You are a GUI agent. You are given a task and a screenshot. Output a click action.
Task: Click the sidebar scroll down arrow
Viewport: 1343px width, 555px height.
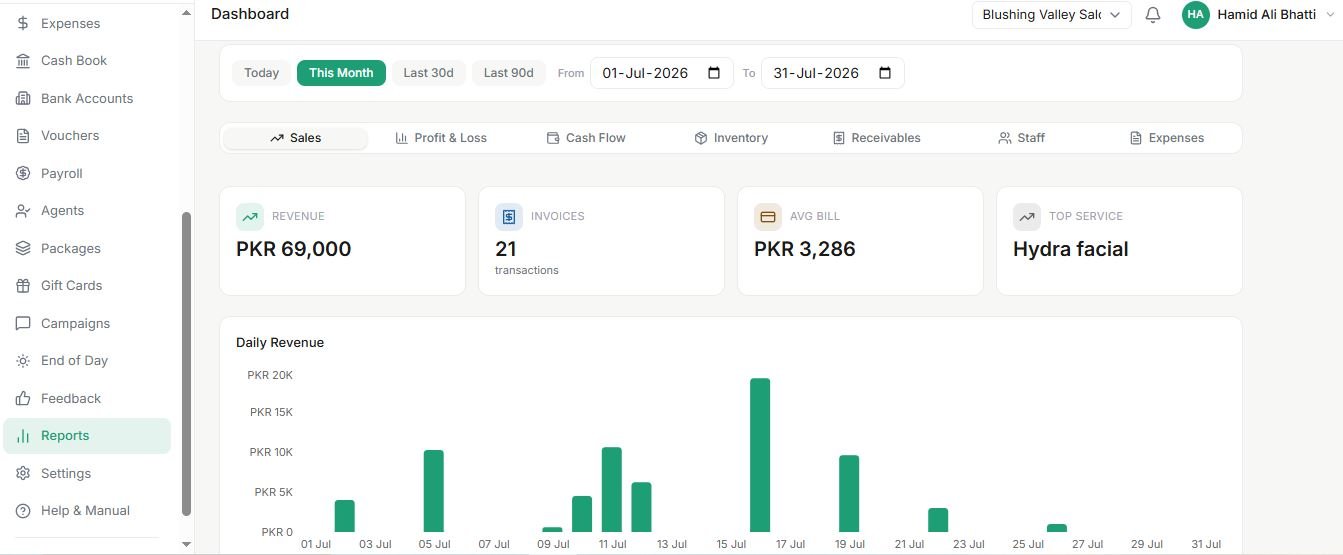point(186,544)
